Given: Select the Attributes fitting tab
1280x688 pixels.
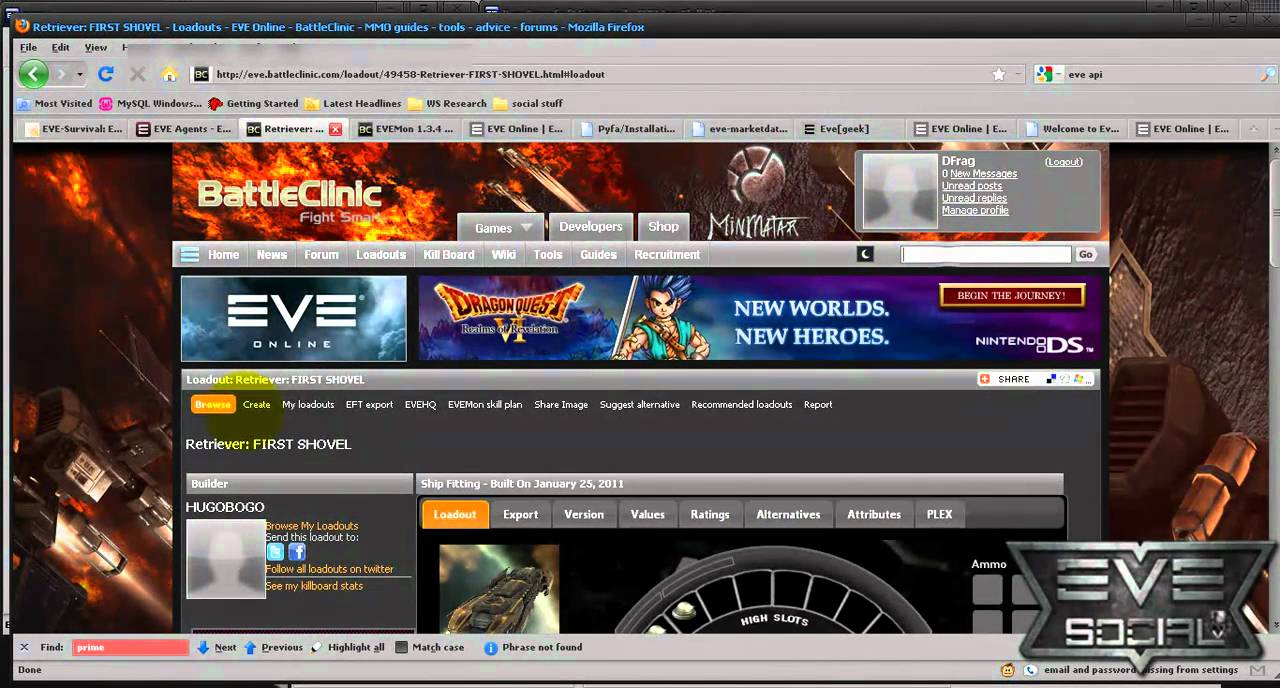Looking at the screenshot, I should tap(874, 515).
